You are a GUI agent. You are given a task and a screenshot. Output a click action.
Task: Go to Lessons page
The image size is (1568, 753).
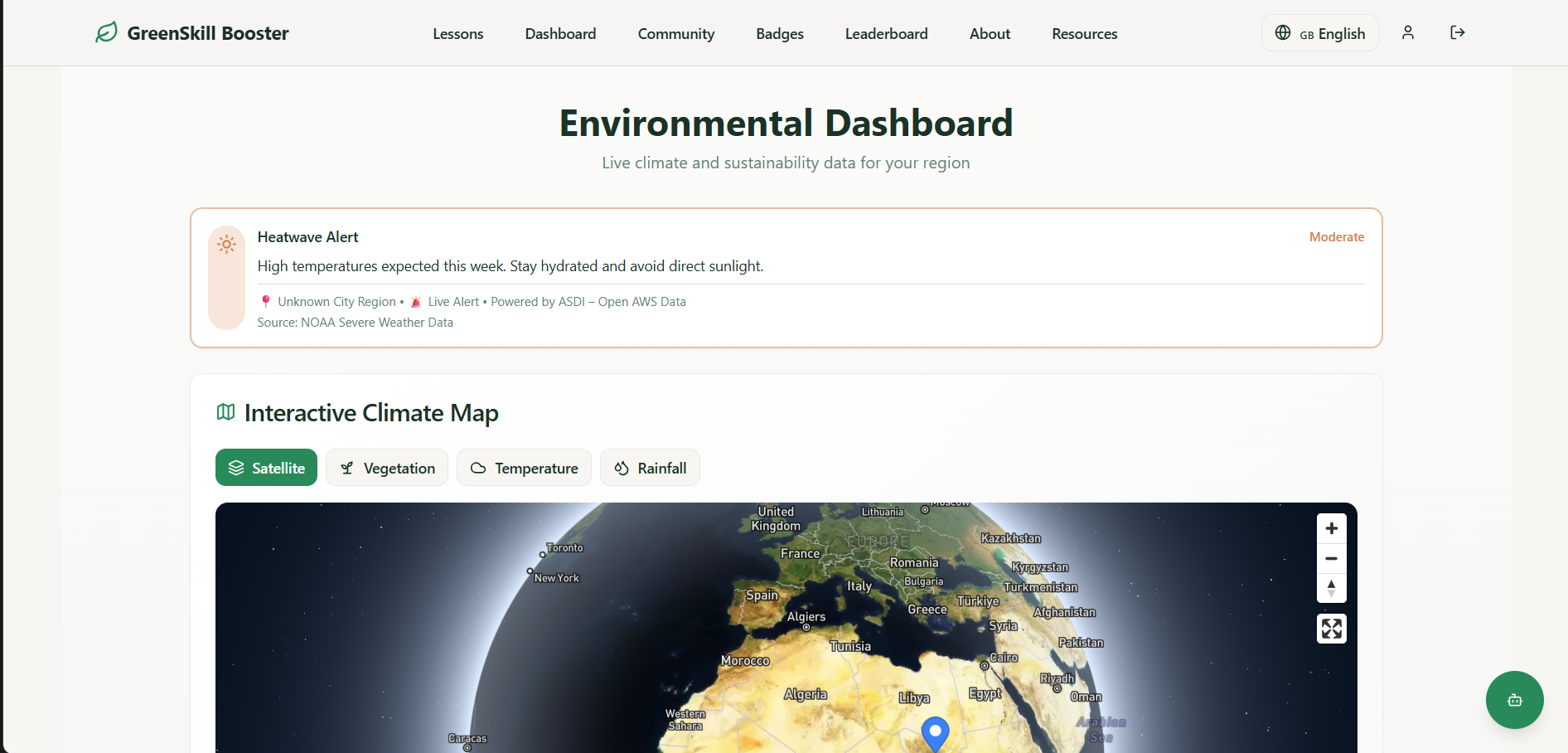[458, 34]
